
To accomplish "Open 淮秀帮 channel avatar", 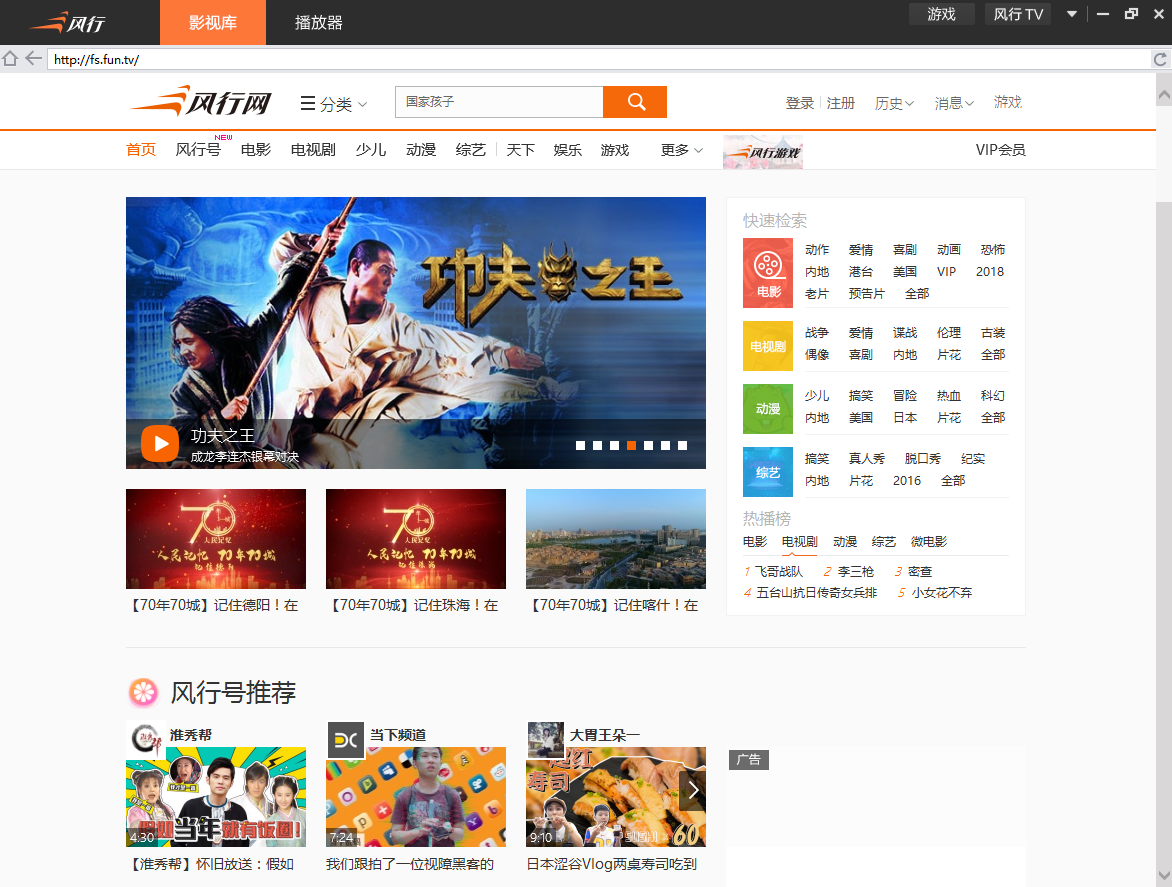I will tap(146, 738).
